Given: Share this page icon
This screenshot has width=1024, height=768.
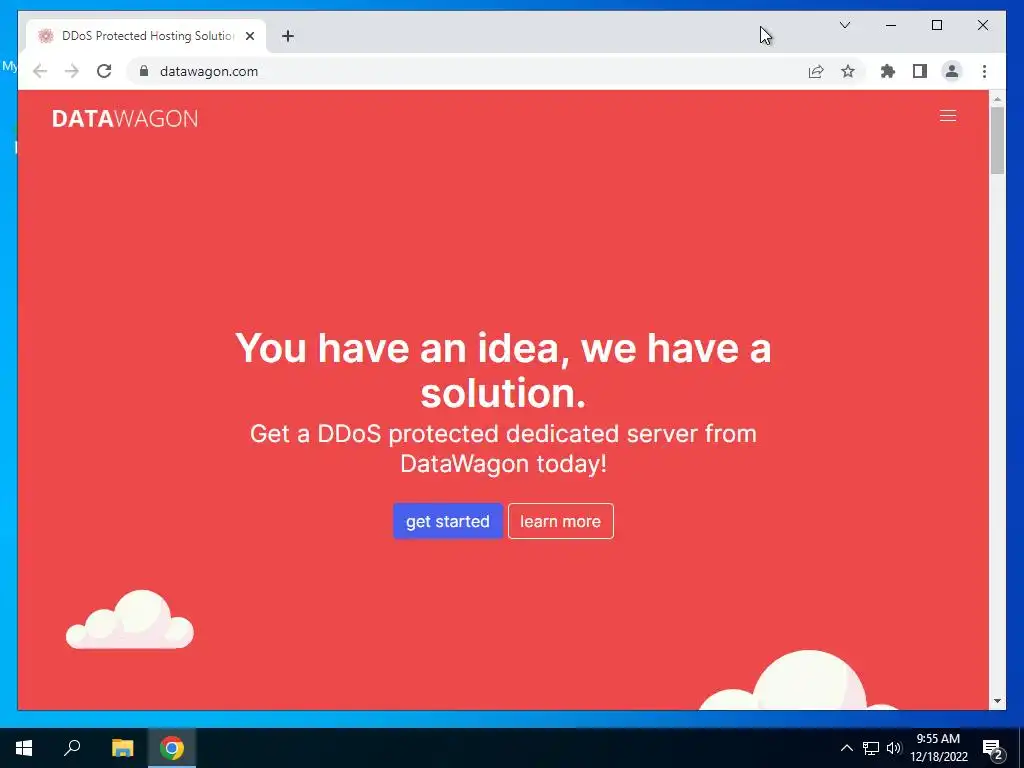Looking at the screenshot, I should pos(816,71).
